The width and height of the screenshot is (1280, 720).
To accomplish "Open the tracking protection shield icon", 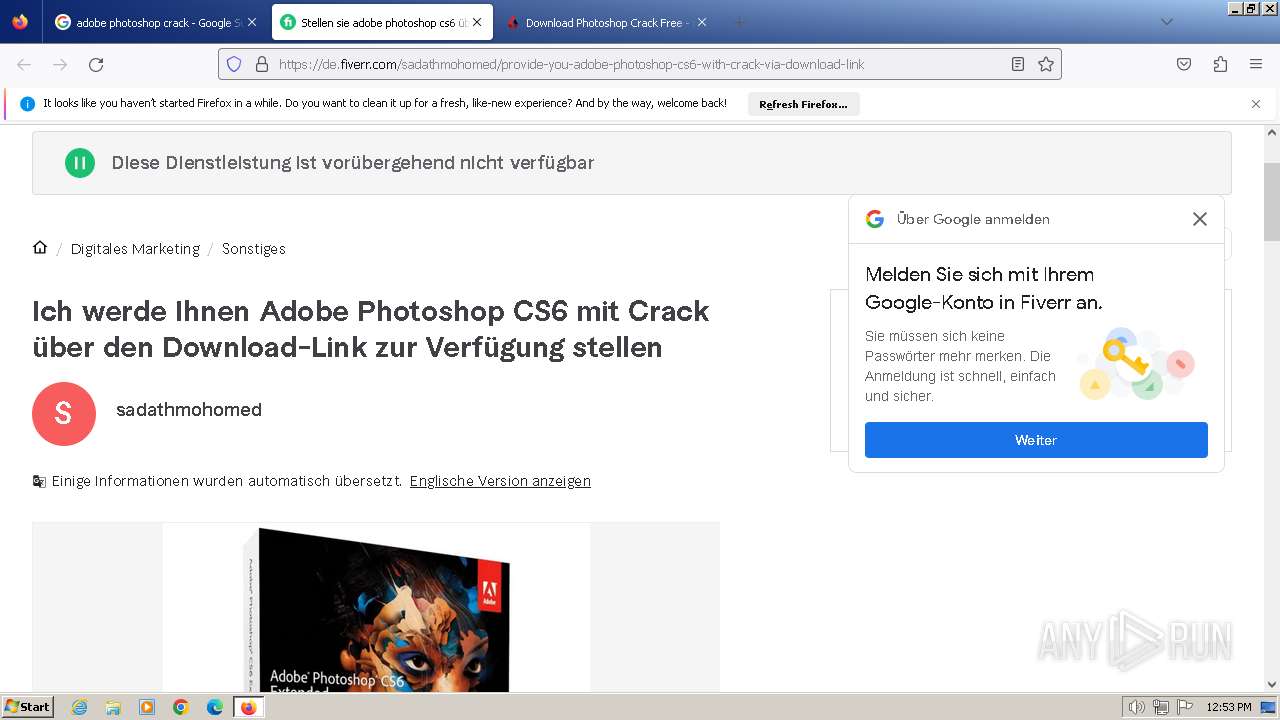I will tap(234, 64).
